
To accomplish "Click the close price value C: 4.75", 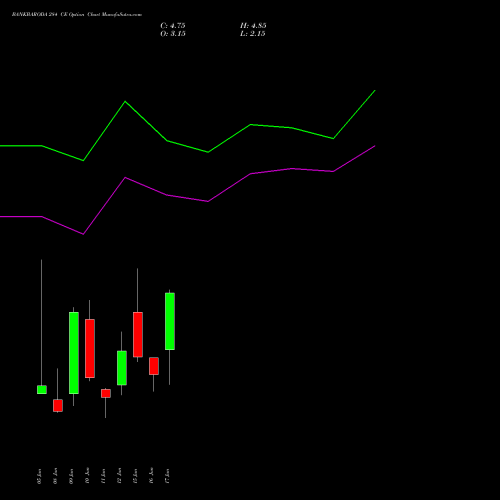I will pyautogui.click(x=173, y=26).
